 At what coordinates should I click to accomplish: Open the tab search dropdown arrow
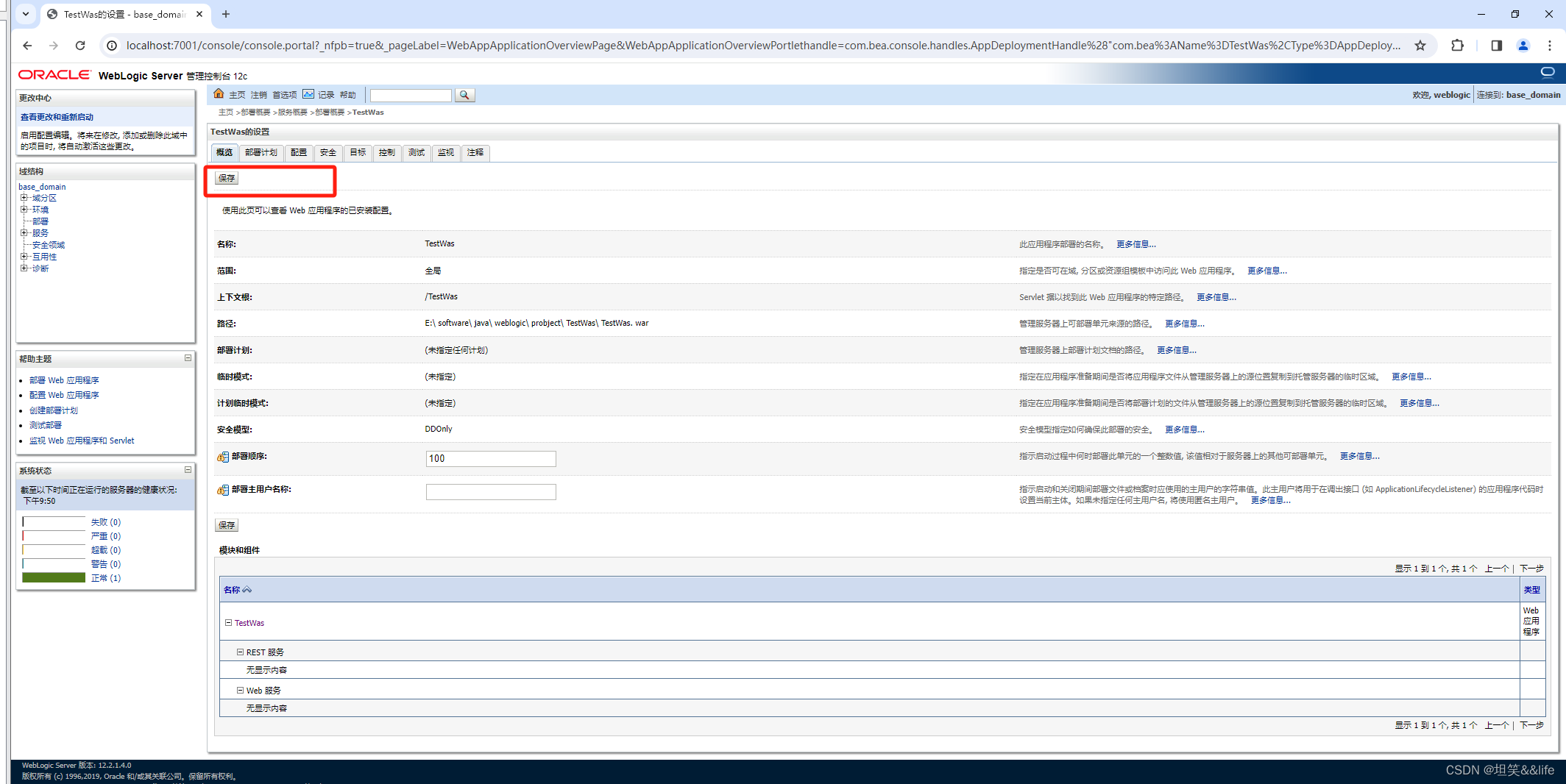(x=26, y=14)
